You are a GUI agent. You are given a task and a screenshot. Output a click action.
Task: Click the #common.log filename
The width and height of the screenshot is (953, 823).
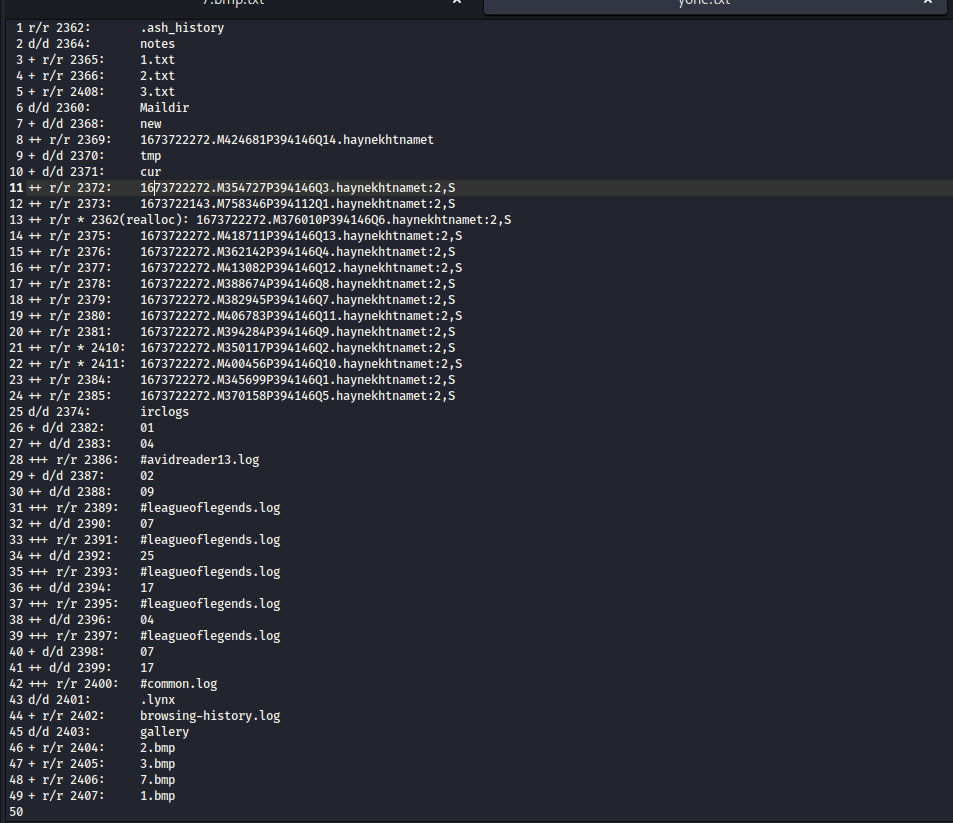[178, 684]
